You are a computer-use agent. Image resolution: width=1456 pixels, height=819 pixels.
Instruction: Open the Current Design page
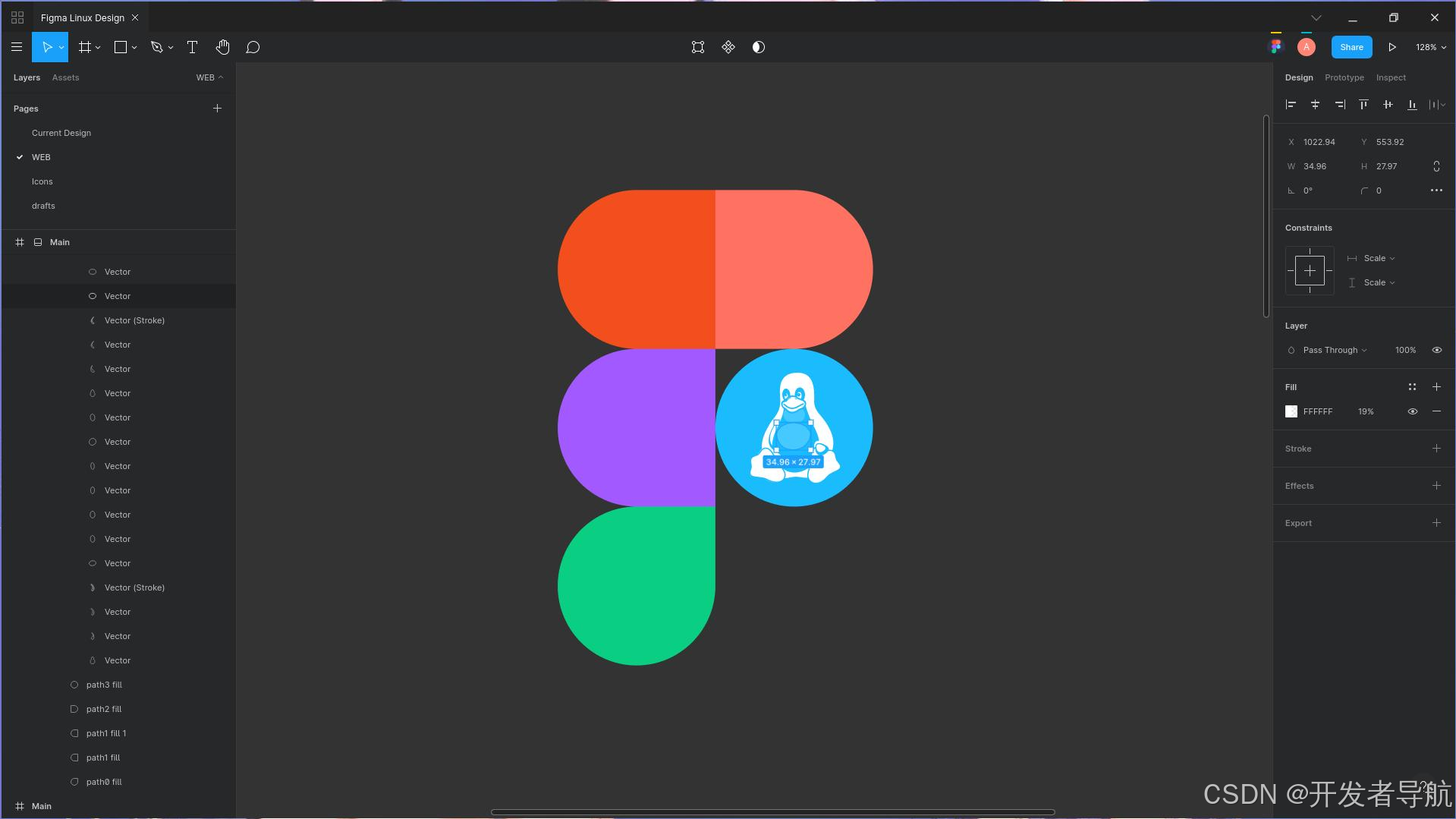click(61, 133)
